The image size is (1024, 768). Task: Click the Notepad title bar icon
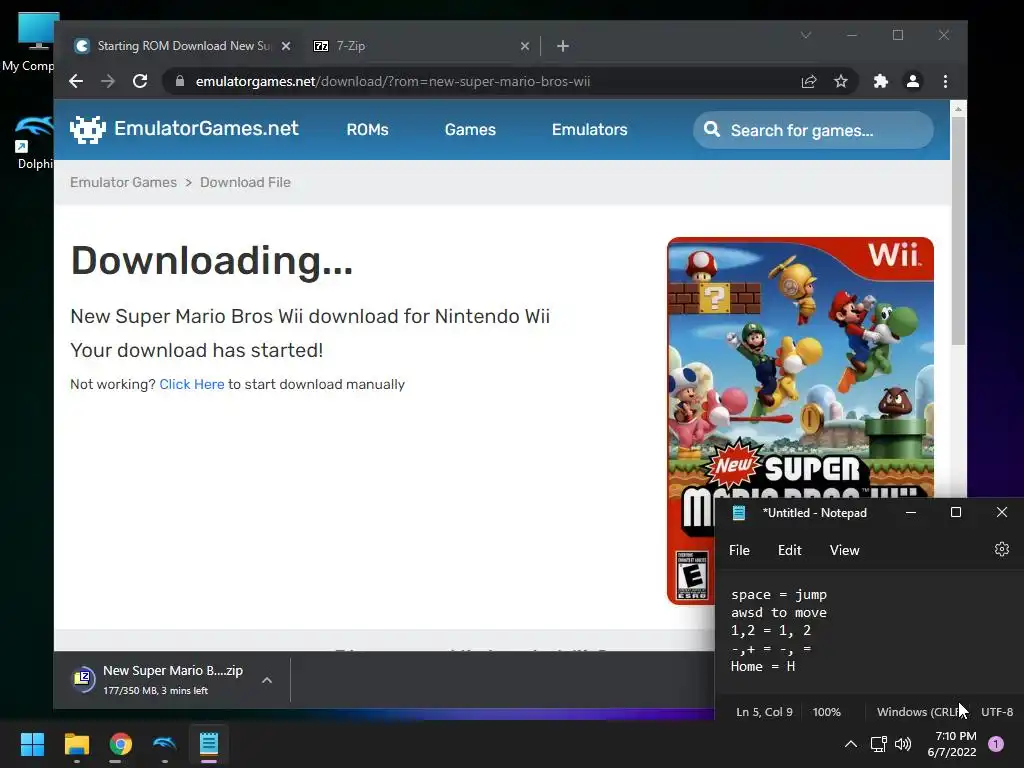(739, 513)
